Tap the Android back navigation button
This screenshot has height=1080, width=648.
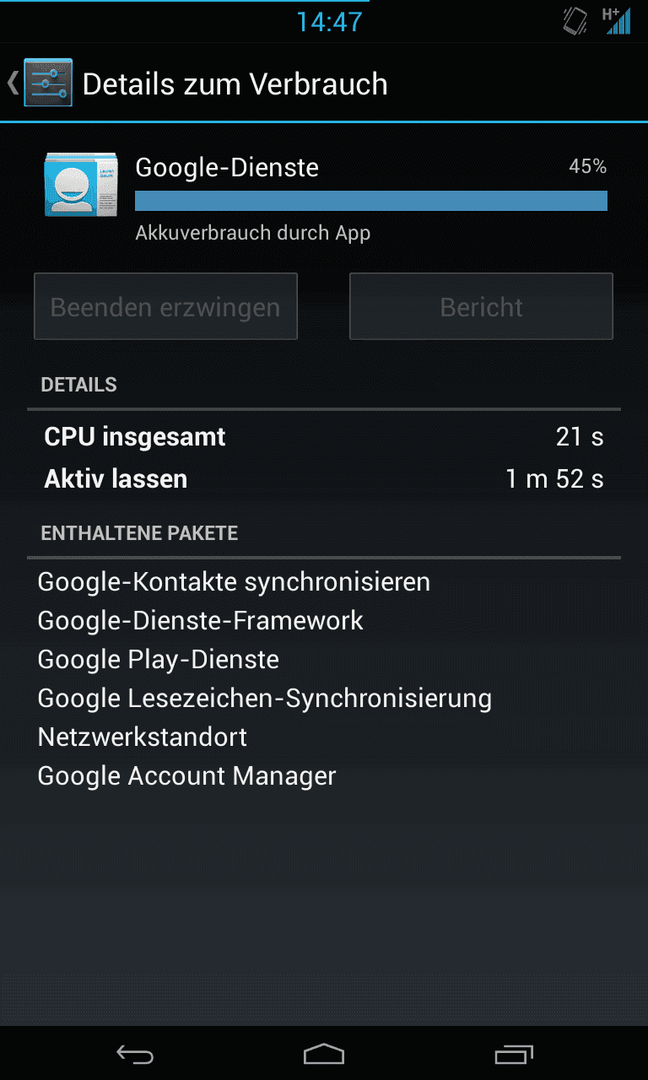tap(134, 1054)
